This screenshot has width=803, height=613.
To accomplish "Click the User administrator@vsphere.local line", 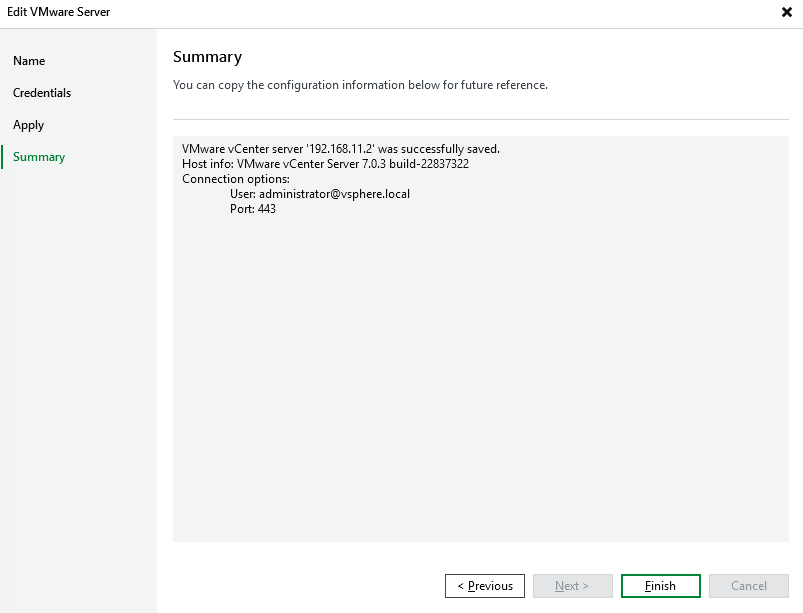I will pos(320,194).
